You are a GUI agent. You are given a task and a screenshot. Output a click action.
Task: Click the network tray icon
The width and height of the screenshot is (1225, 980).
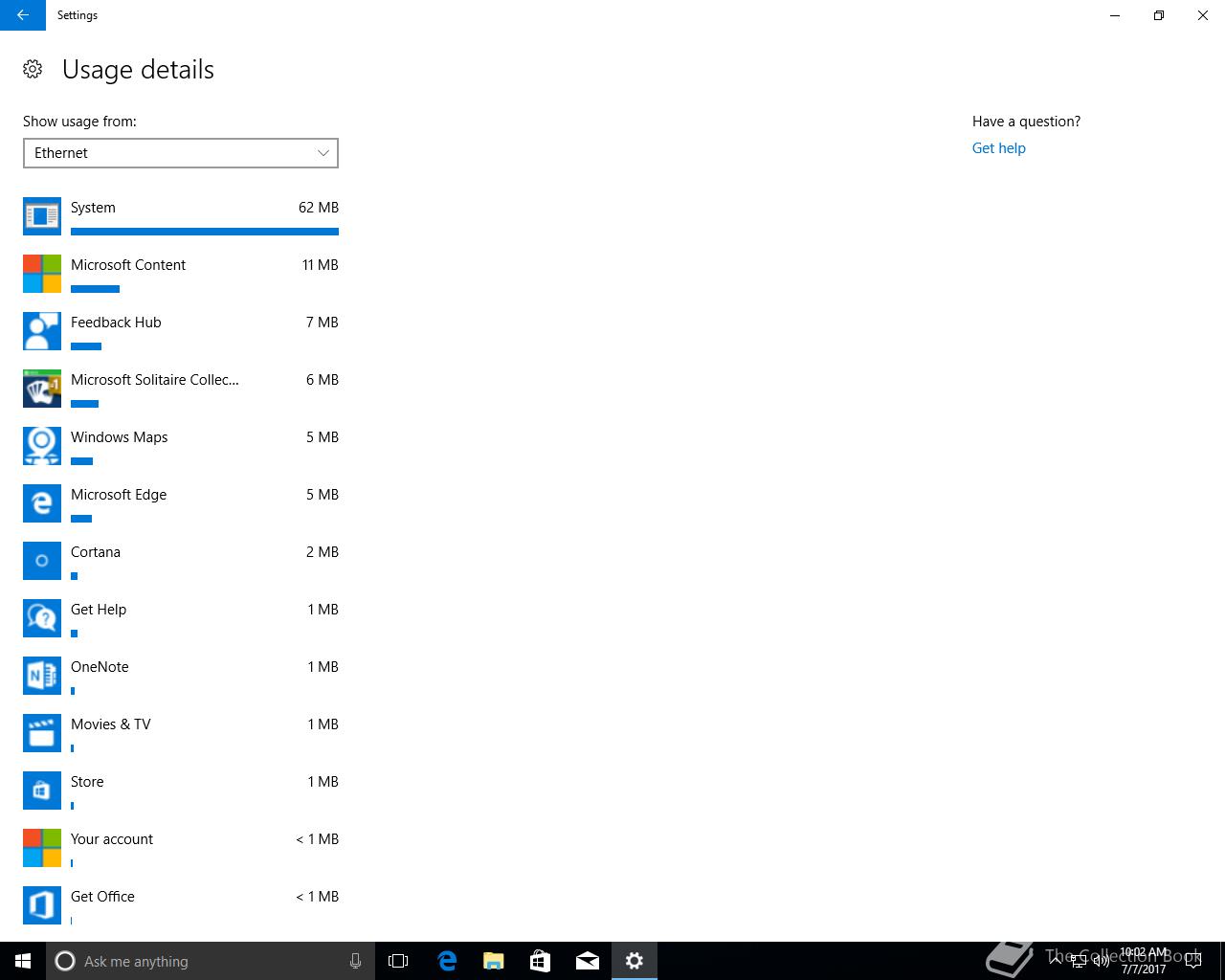click(x=1078, y=961)
